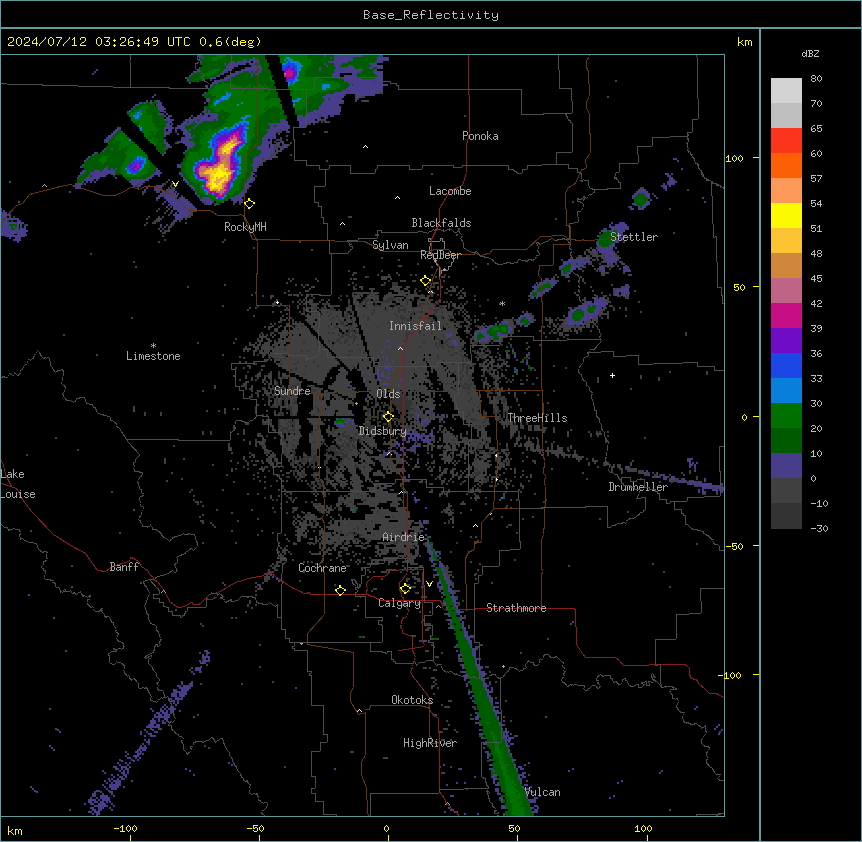The height and width of the screenshot is (842, 862).
Task: Select the magenta swatch in the dBZ legend
Action: (786, 315)
